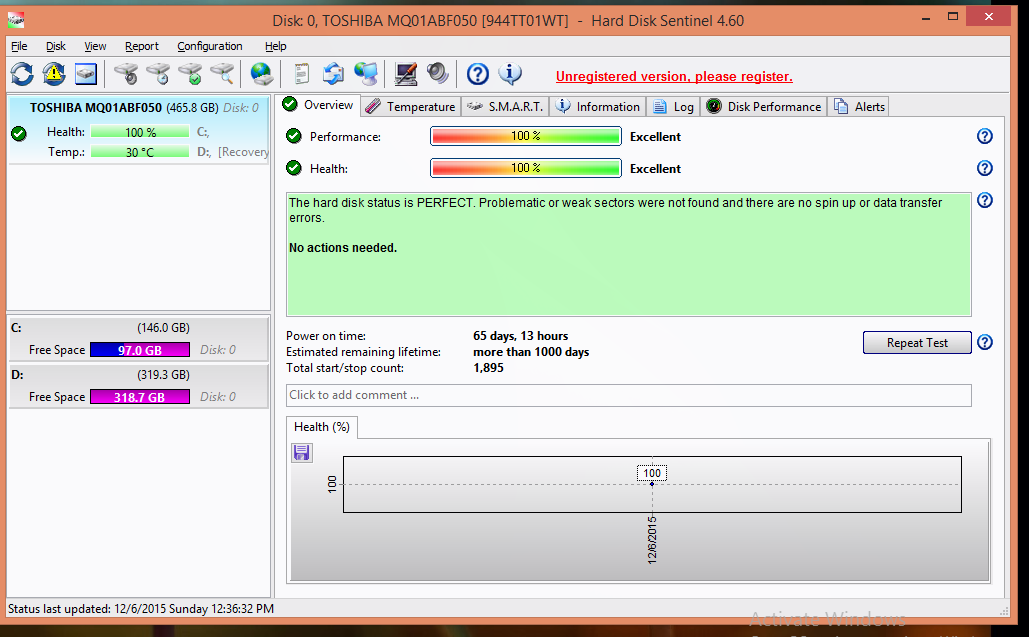Close the Hard Disk Sentinel window

[x=989, y=17]
